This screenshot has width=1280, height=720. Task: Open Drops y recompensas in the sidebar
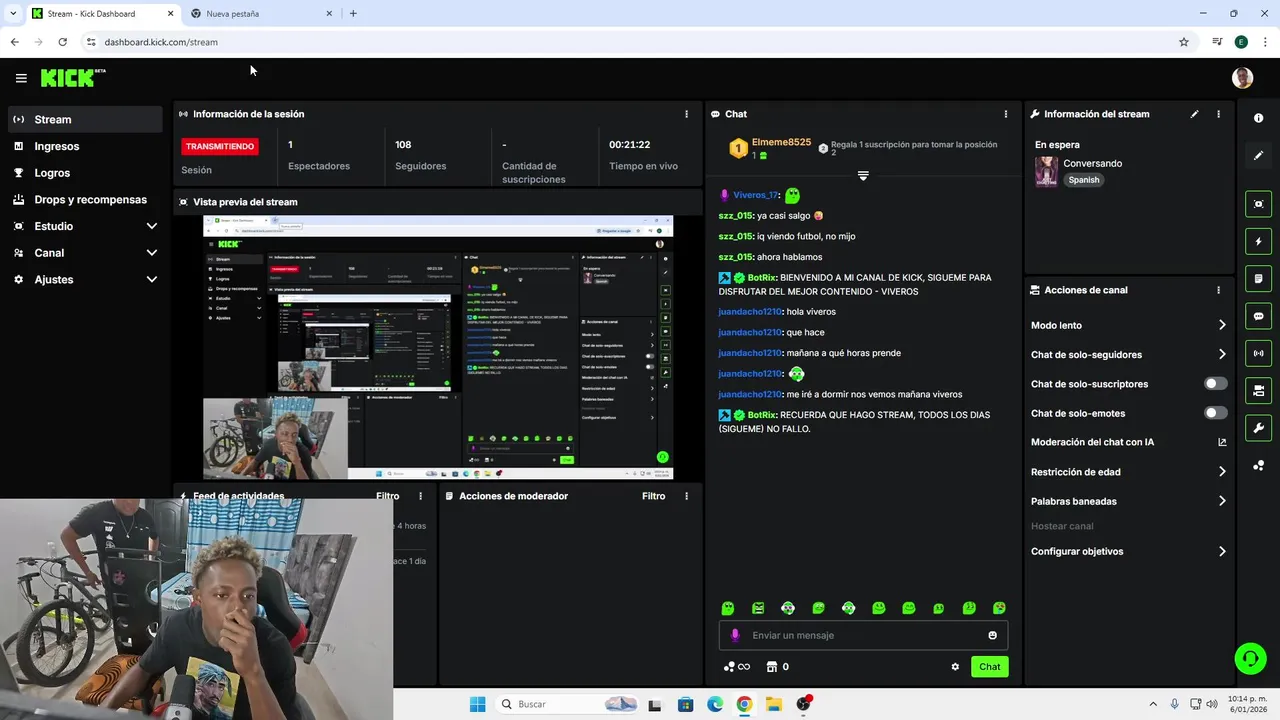click(x=85, y=199)
